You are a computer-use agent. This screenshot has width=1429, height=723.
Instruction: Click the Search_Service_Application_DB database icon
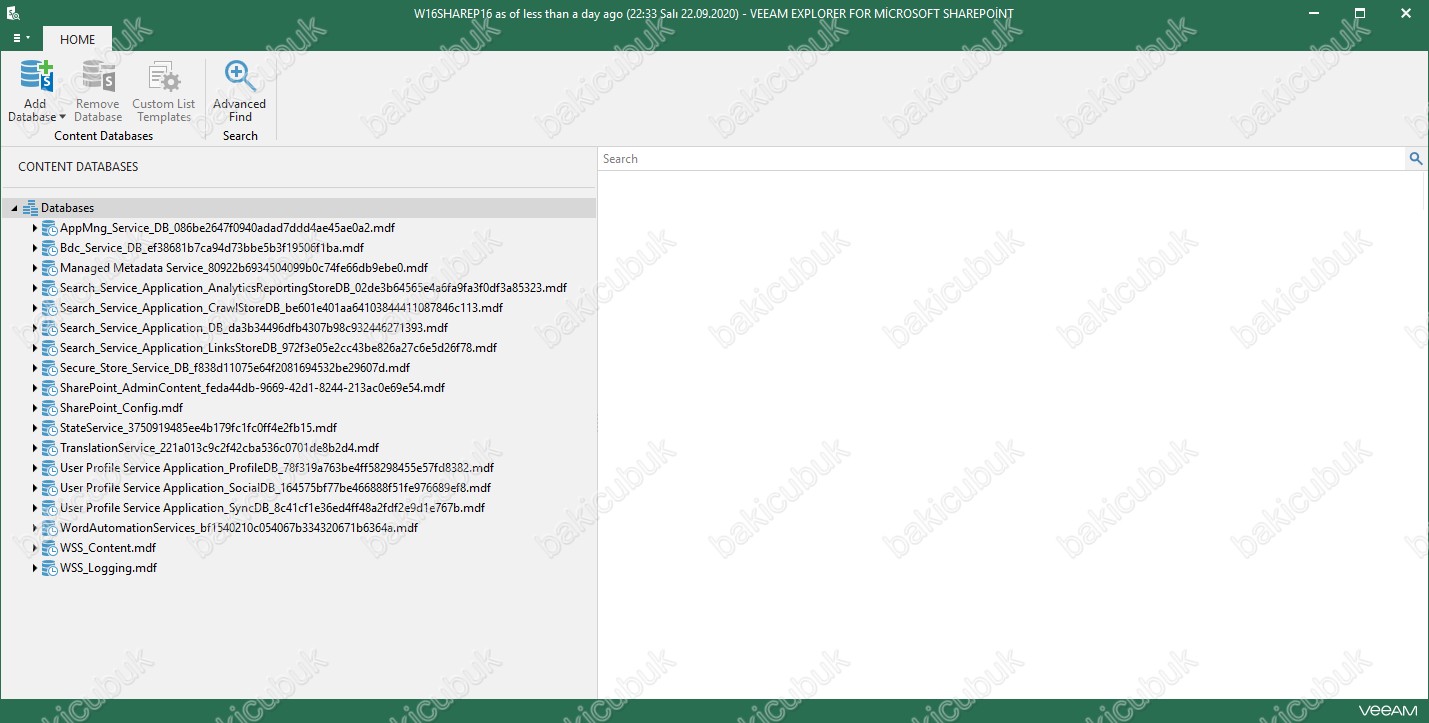tap(49, 328)
